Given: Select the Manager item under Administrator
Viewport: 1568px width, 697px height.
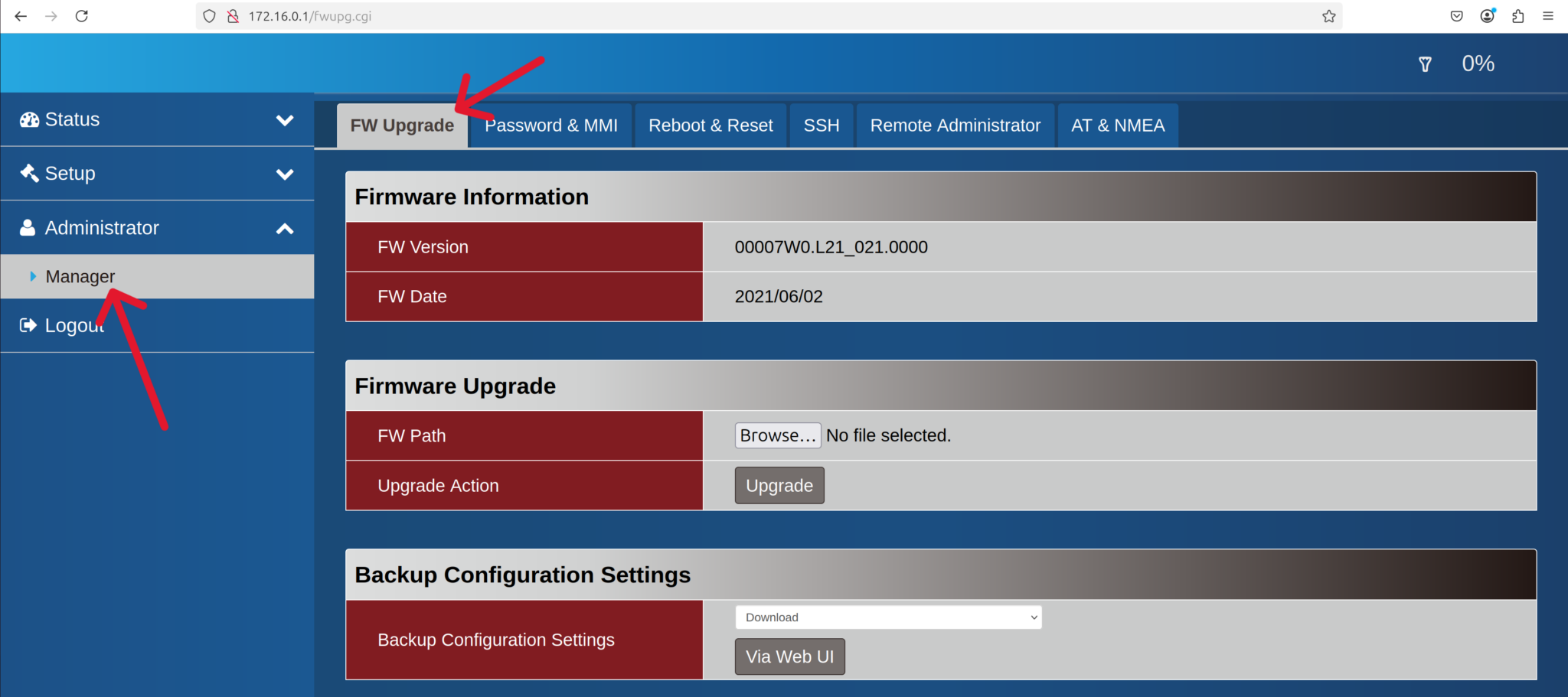Looking at the screenshot, I should (x=80, y=276).
